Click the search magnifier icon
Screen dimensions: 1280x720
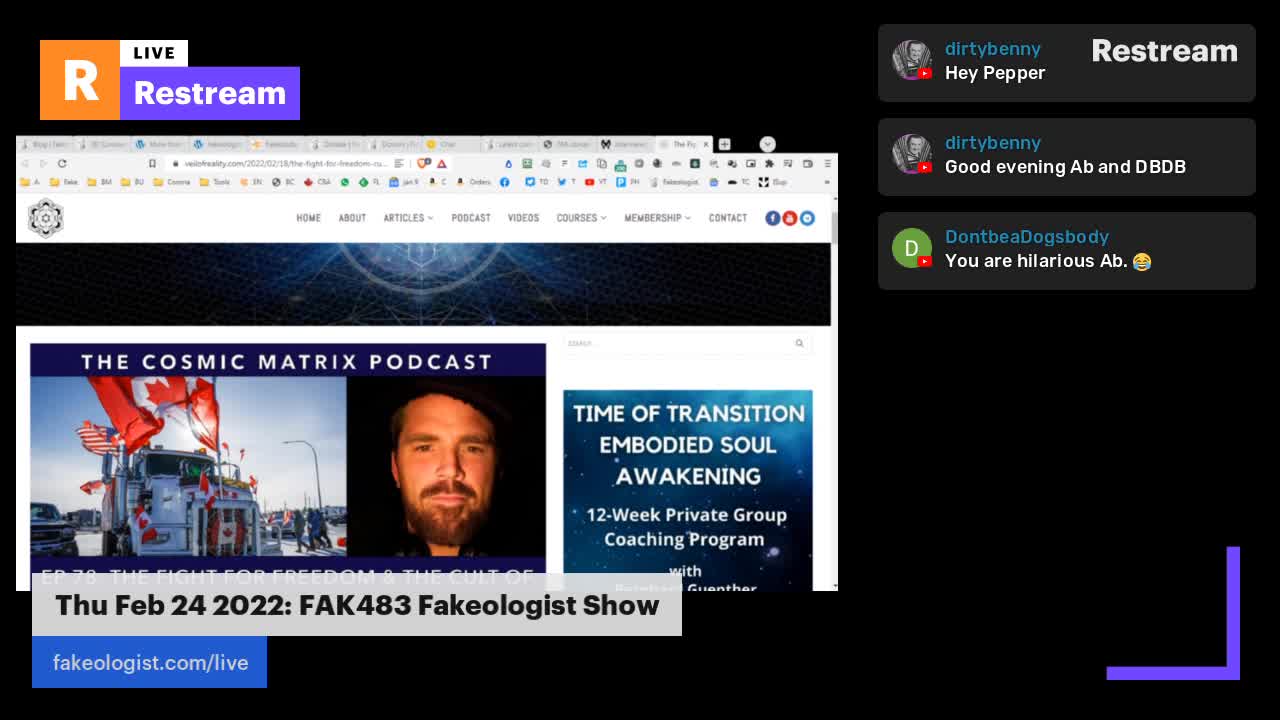coord(799,343)
